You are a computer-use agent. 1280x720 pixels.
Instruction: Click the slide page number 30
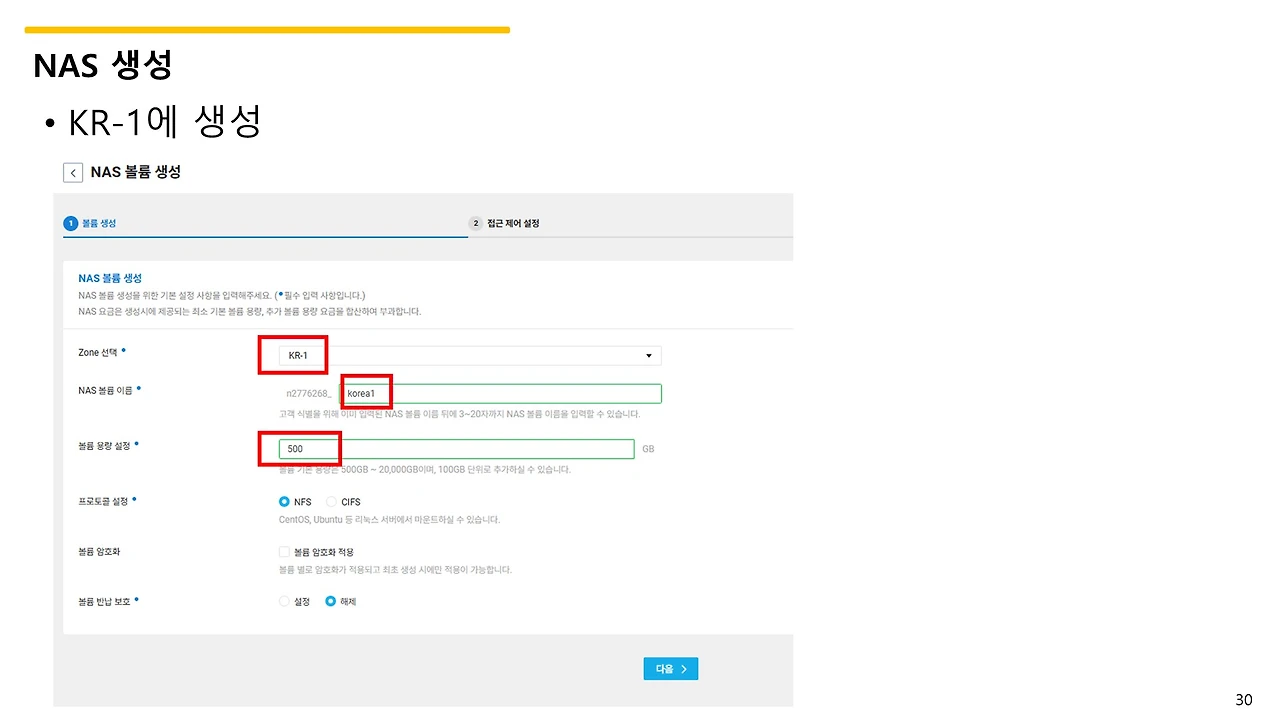coord(1244,700)
